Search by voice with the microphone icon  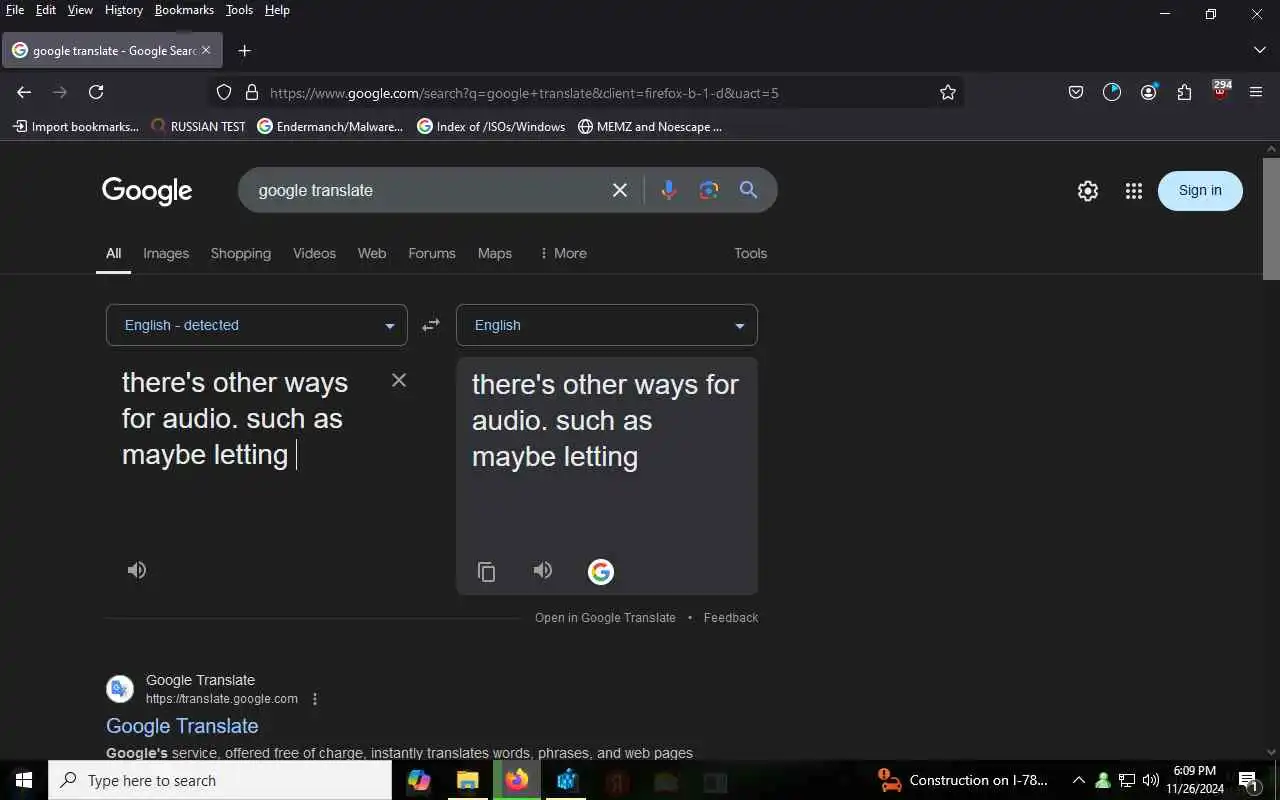[669, 190]
